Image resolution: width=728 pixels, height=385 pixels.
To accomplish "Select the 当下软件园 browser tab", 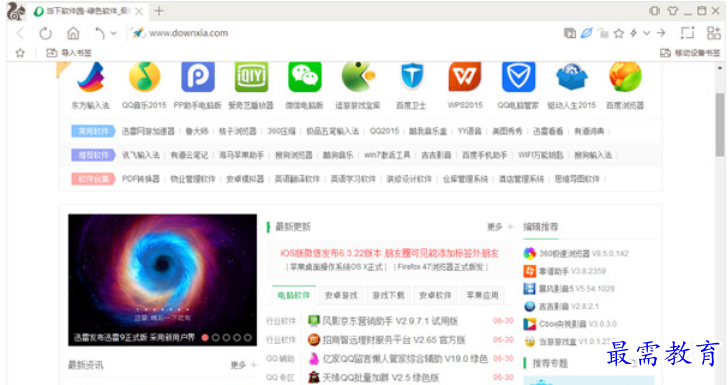I will click(88, 11).
